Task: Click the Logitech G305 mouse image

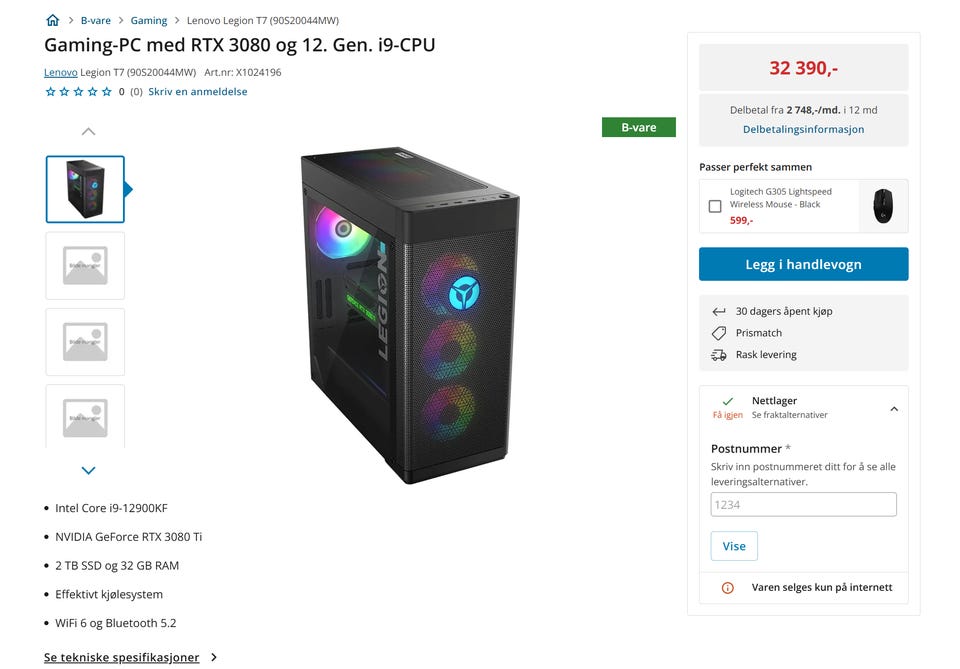Action: [883, 206]
